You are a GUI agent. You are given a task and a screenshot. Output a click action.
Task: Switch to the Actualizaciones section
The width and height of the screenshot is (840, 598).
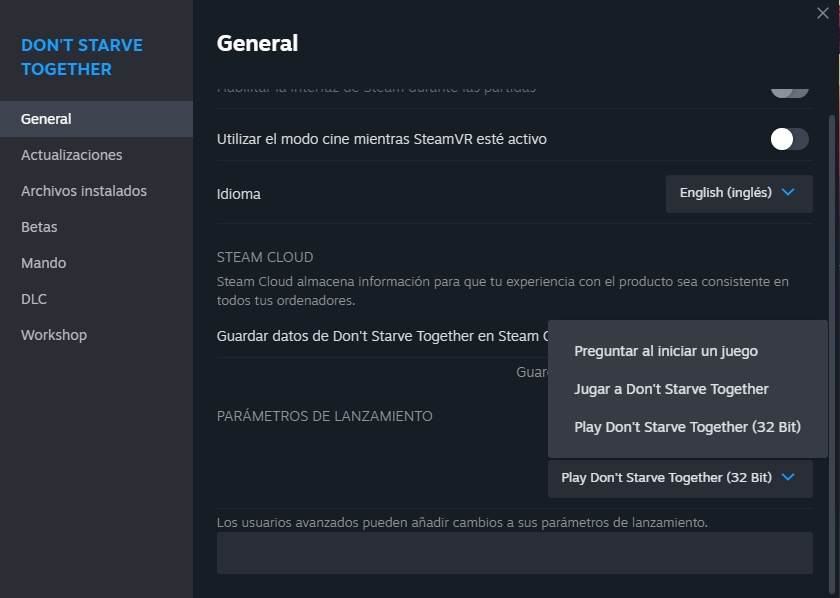72,155
